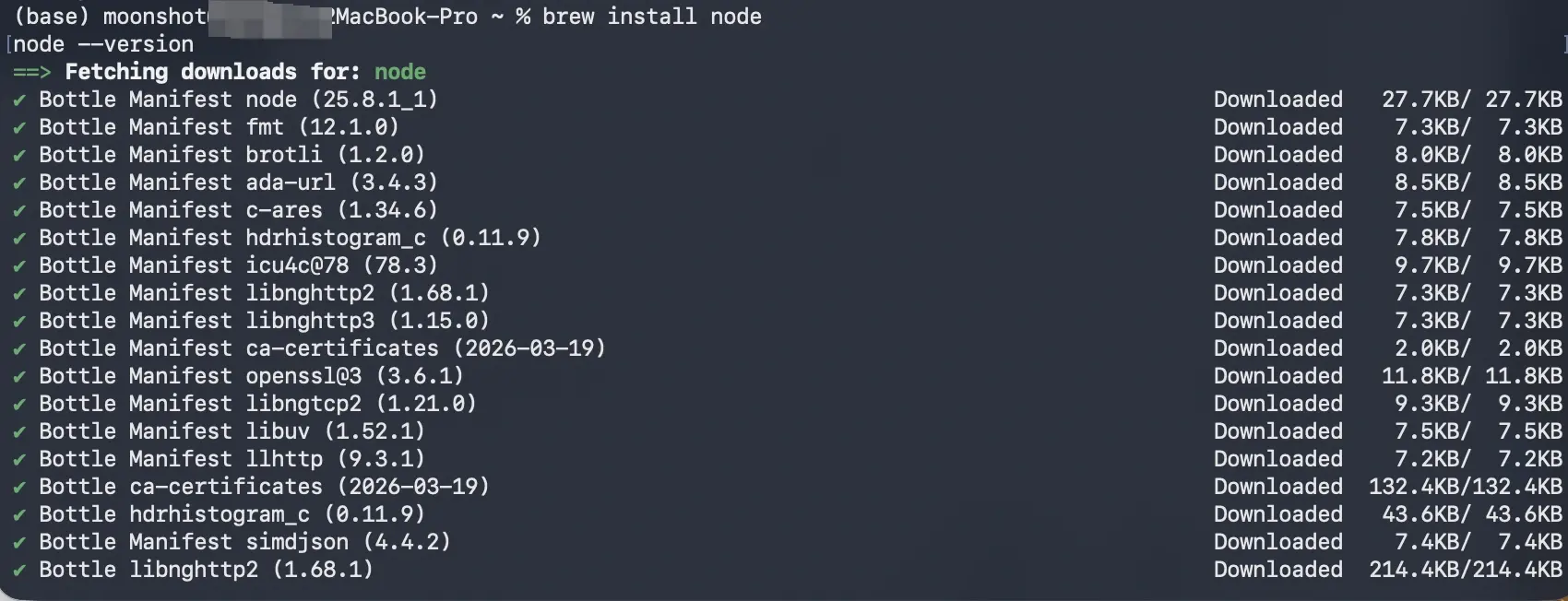
Task: Click the 132.4KB/132.4KB download size
Action: click(x=1466, y=487)
